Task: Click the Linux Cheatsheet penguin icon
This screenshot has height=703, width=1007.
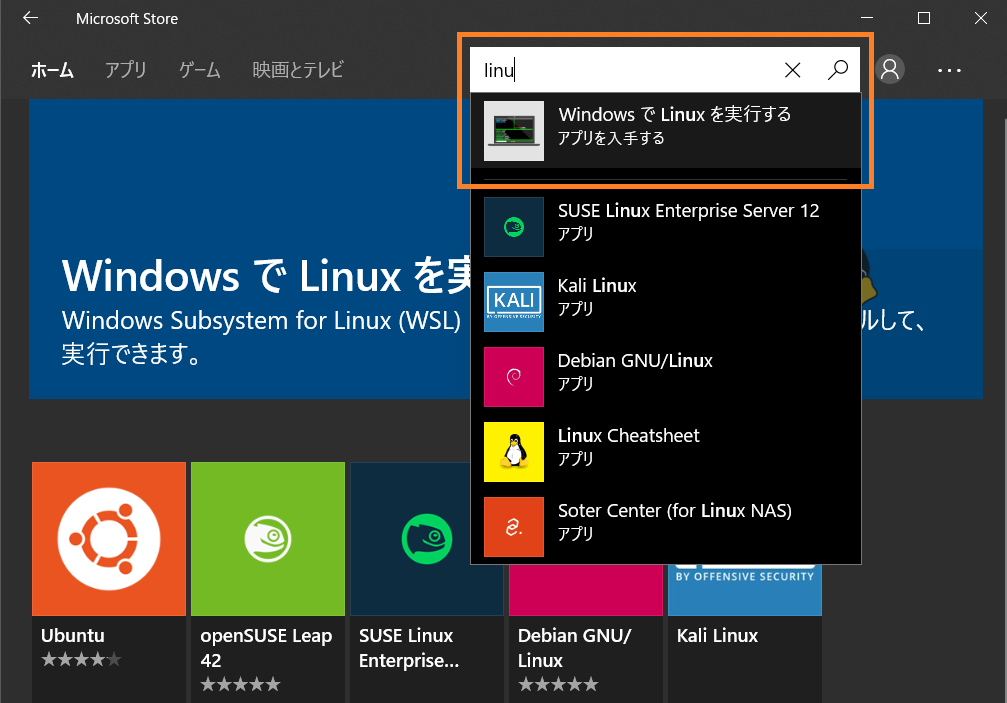Action: click(514, 452)
